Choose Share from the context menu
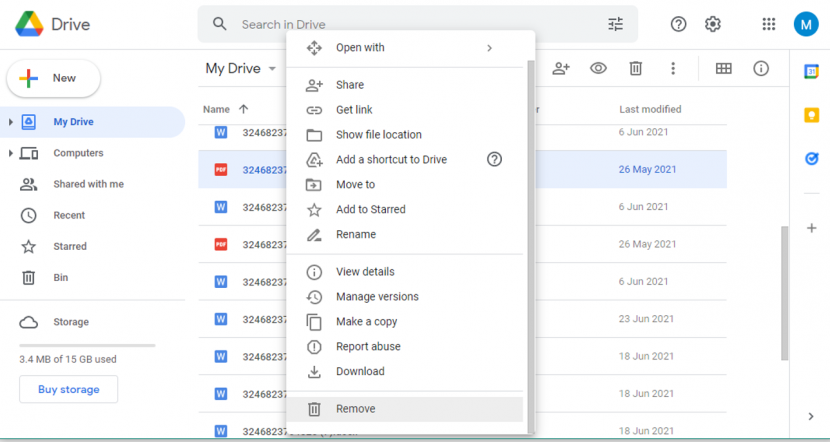Viewport: 830px width, 442px height. pos(405,85)
